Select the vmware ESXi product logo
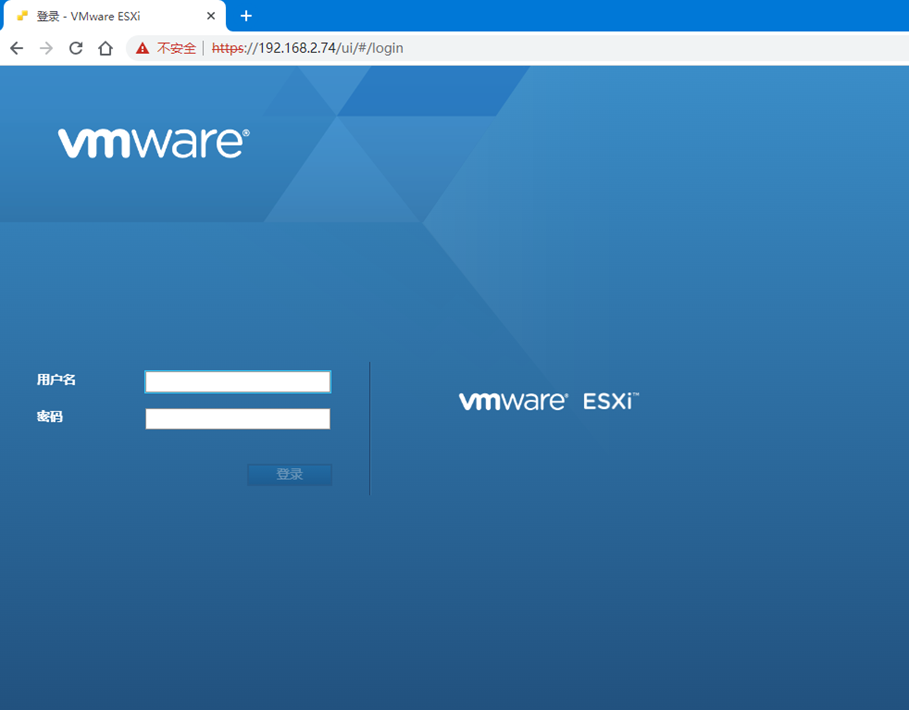Image resolution: width=909 pixels, height=710 pixels. point(548,401)
